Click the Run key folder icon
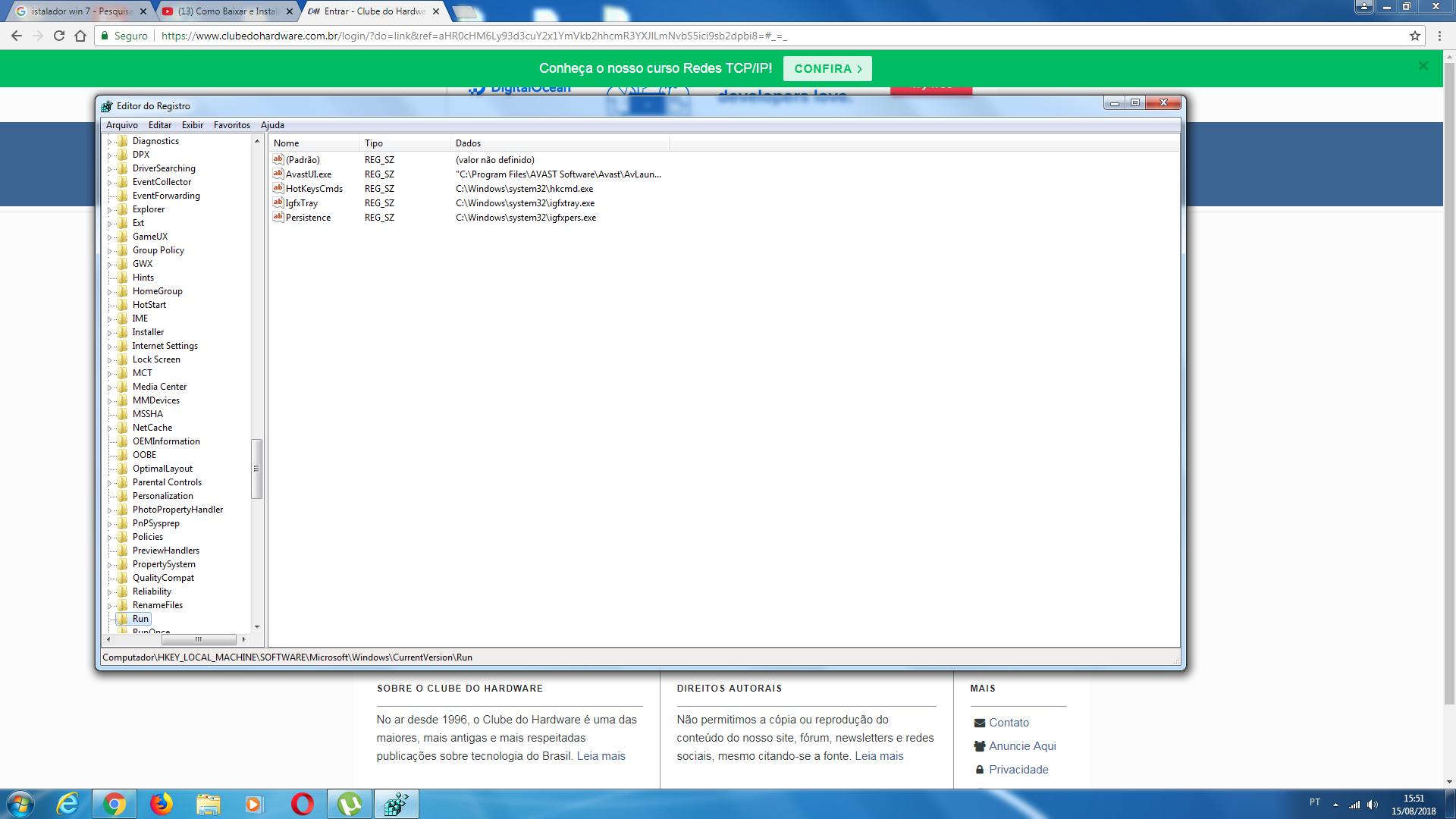This screenshot has height=819, width=1456. [123, 619]
